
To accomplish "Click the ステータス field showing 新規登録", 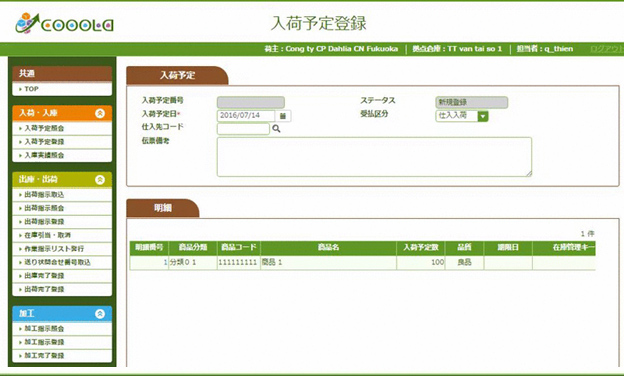I will (472, 102).
